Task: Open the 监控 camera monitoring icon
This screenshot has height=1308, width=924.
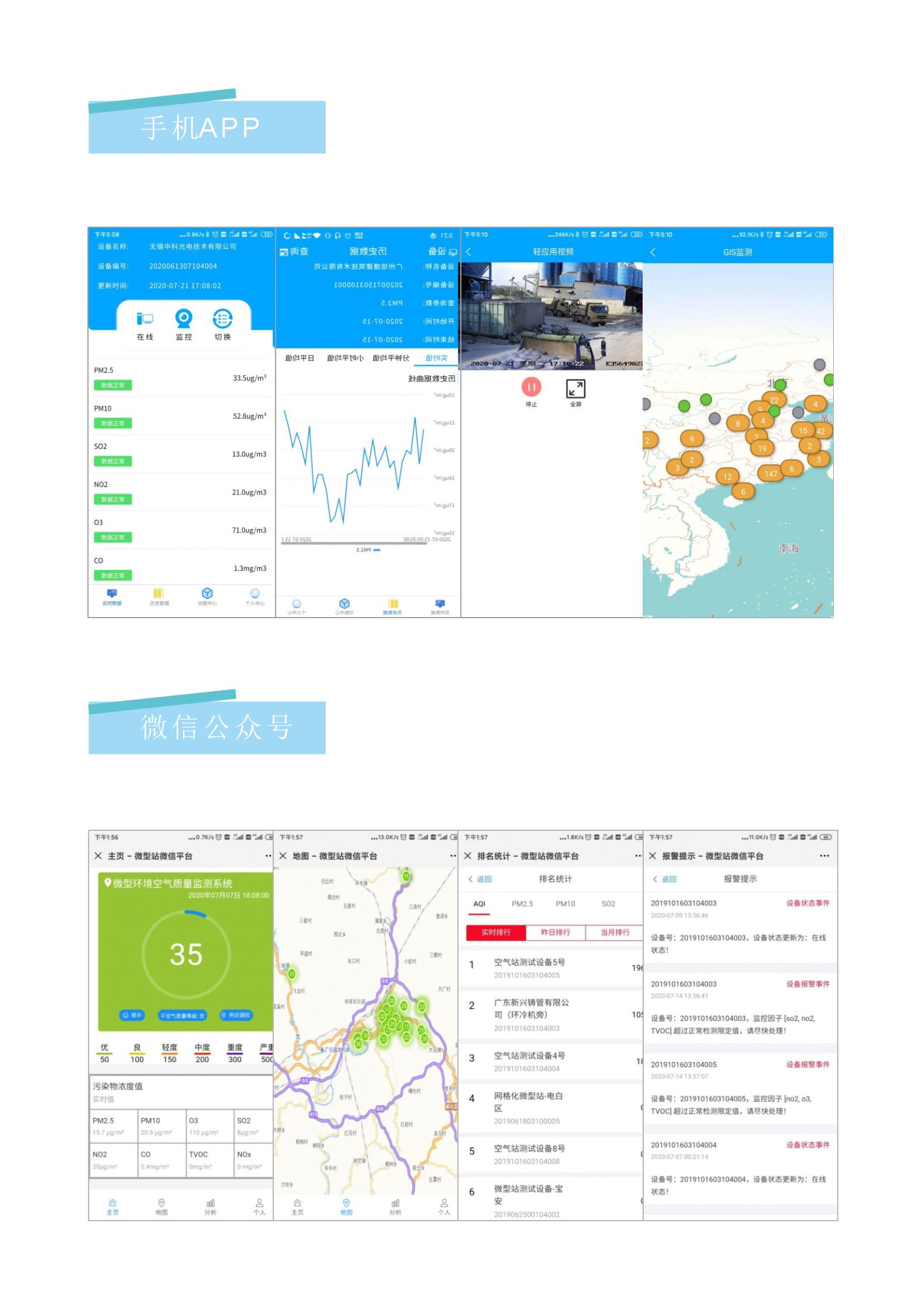Action: (x=184, y=319)
